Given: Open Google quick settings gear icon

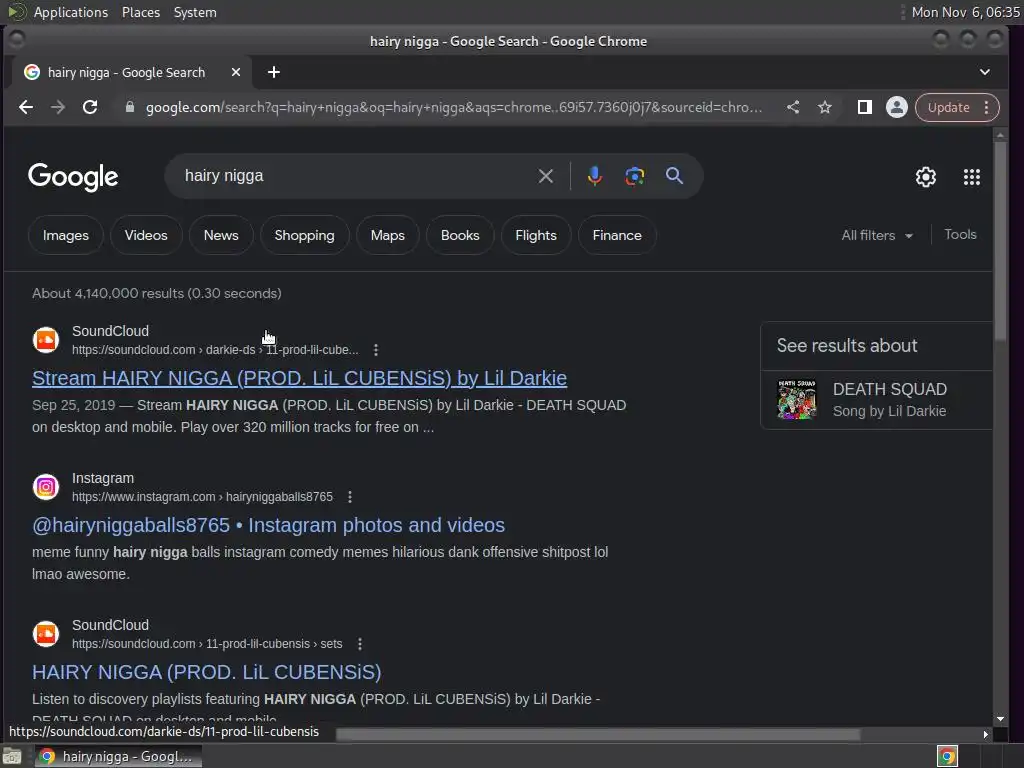Looking at the screenshot, I should 925,177.
